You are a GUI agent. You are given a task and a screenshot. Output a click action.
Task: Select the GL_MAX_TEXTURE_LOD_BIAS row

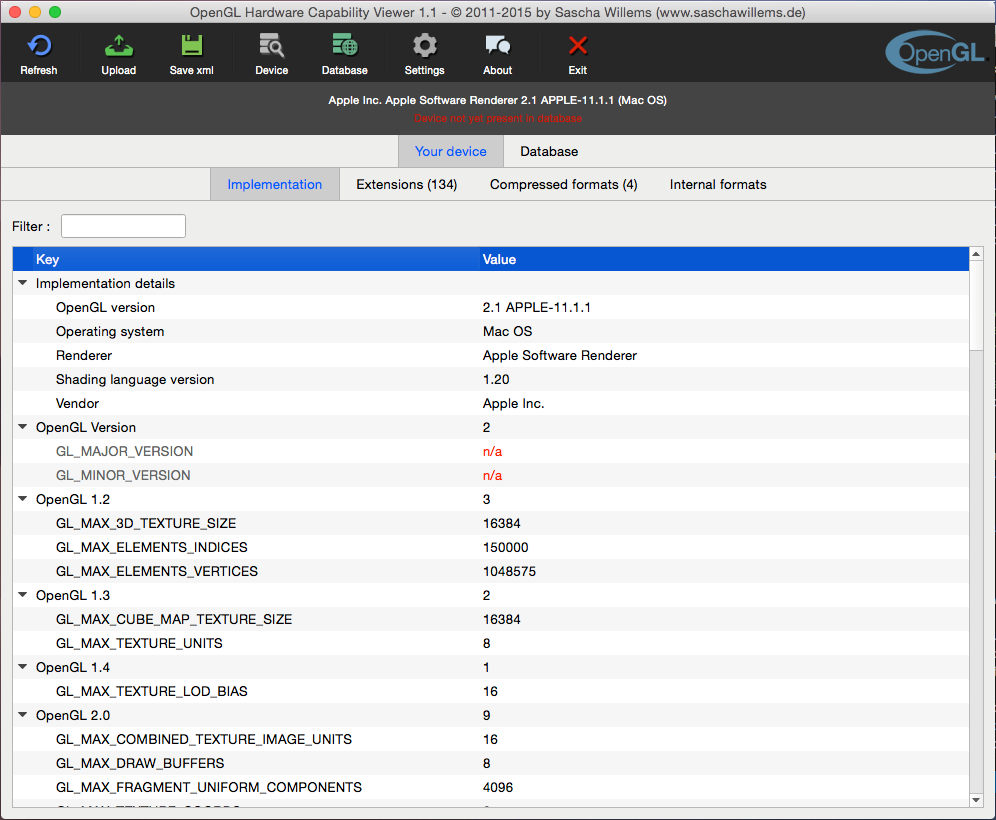(490, 691)
